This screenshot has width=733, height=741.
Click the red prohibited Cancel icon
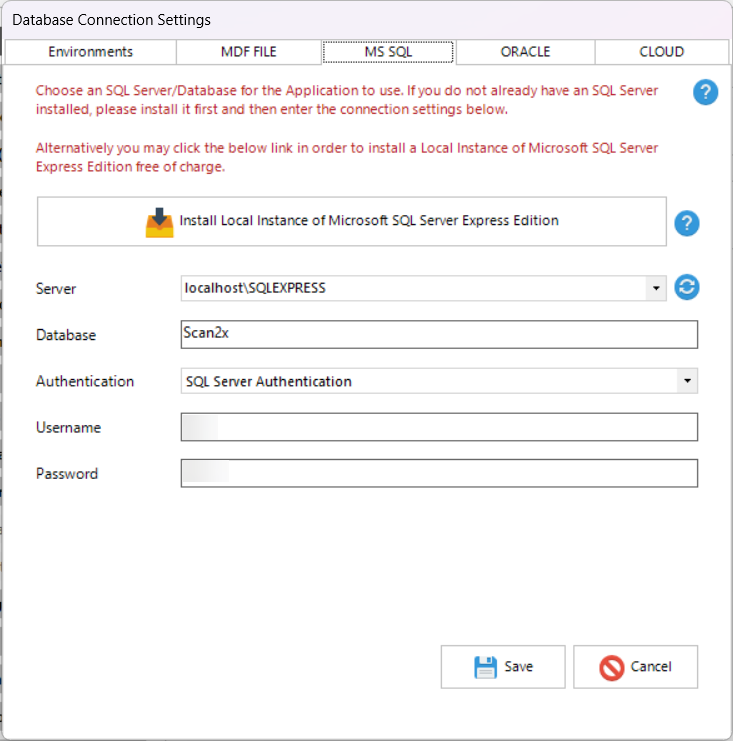click(612, 667)
